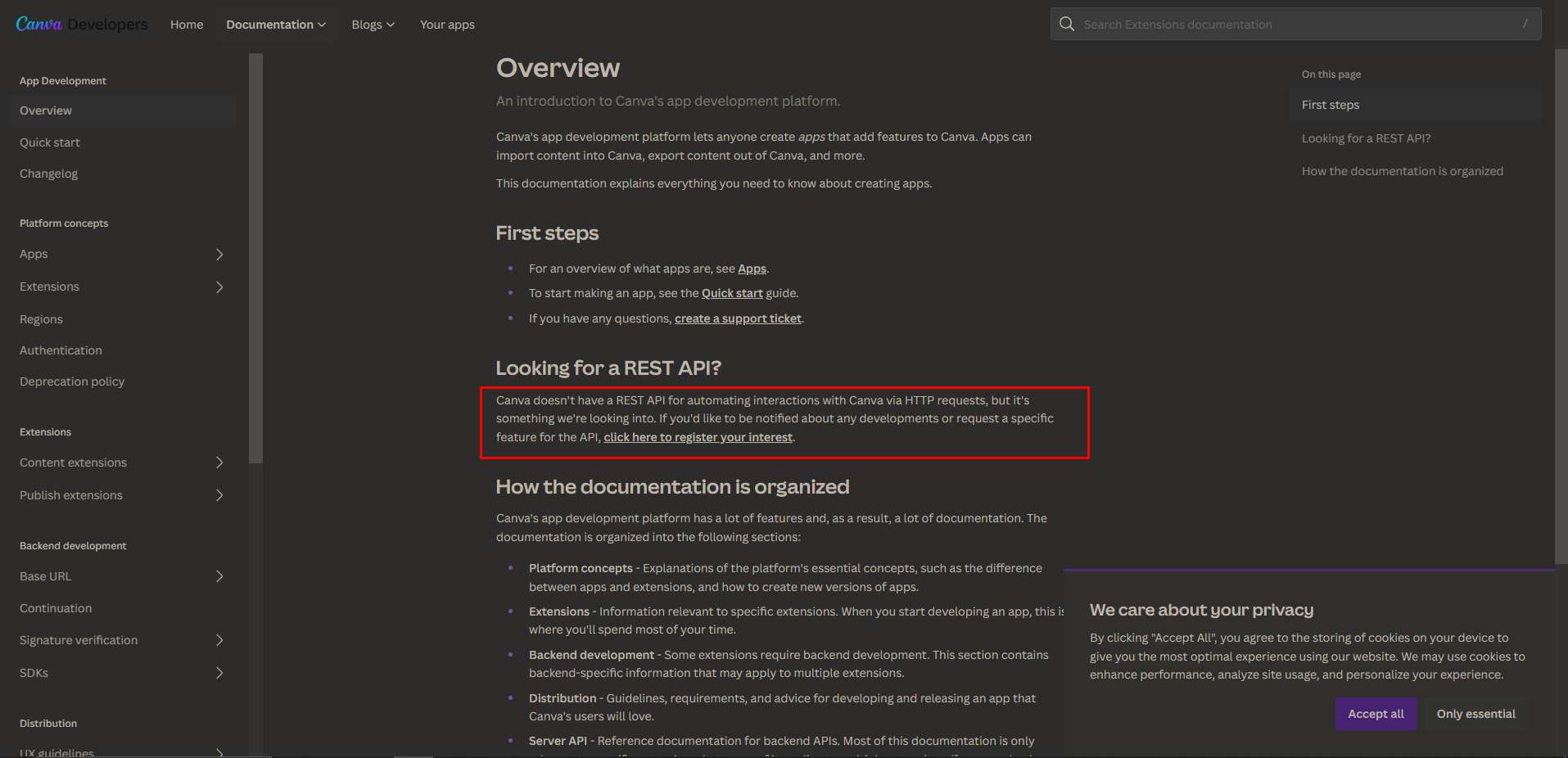Expand the Publish extensions chevron
Screen dimensions: 1568x758
pos(219,495)
